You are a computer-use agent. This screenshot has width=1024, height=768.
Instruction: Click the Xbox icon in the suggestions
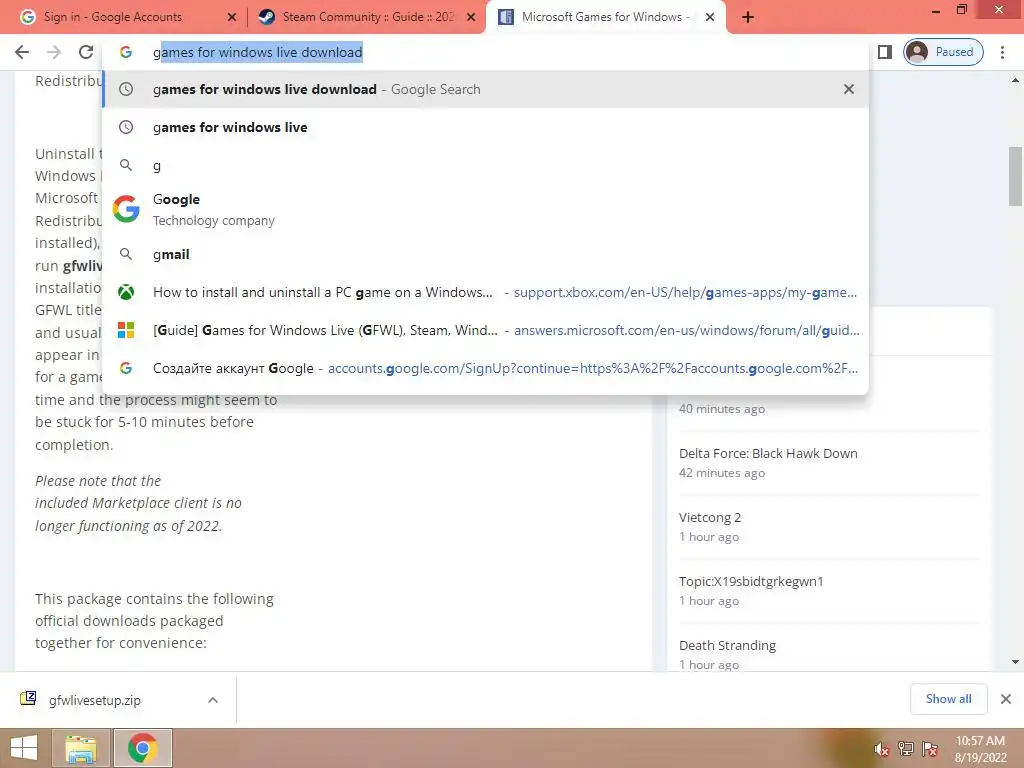click(126, 292)
